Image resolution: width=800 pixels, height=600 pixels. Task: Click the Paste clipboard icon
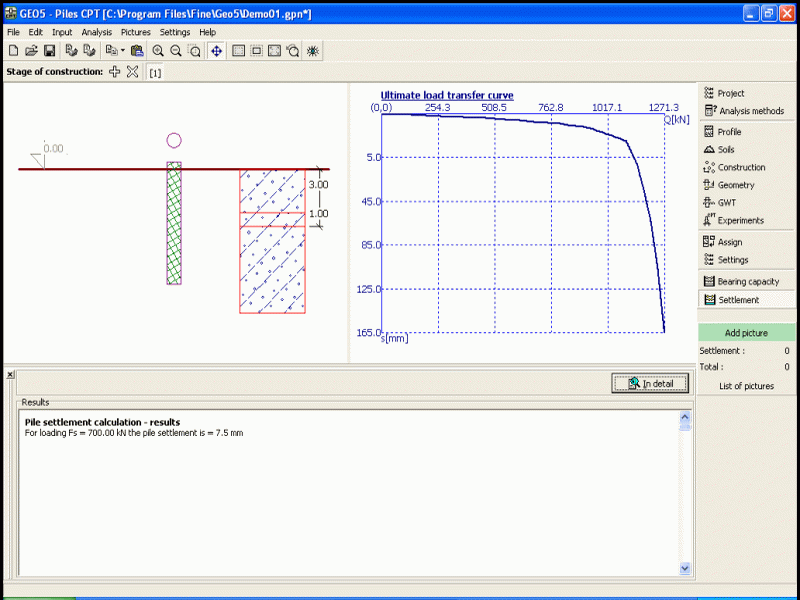[x=139, y=50]
